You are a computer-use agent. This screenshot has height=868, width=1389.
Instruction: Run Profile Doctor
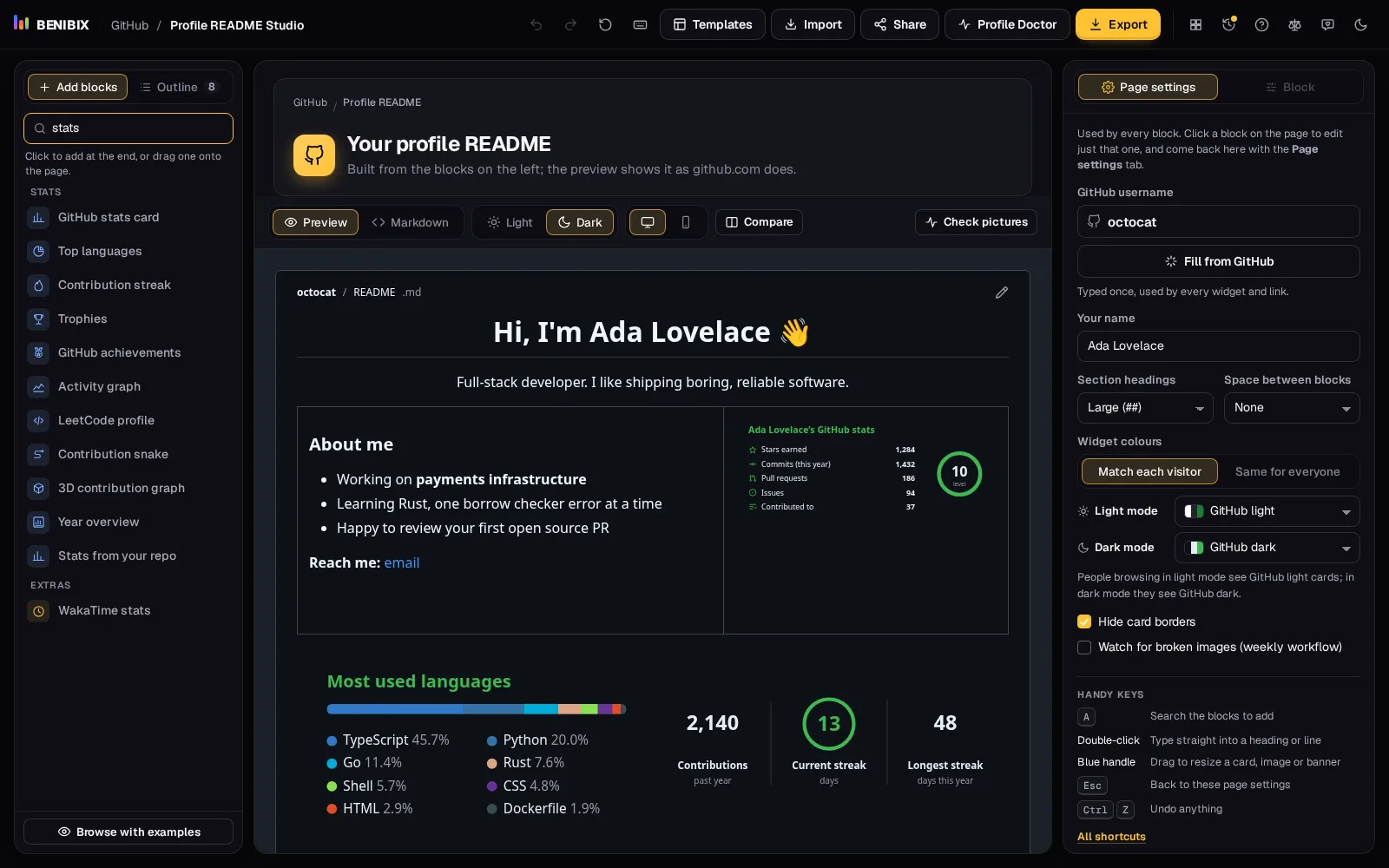point(1008,24)
